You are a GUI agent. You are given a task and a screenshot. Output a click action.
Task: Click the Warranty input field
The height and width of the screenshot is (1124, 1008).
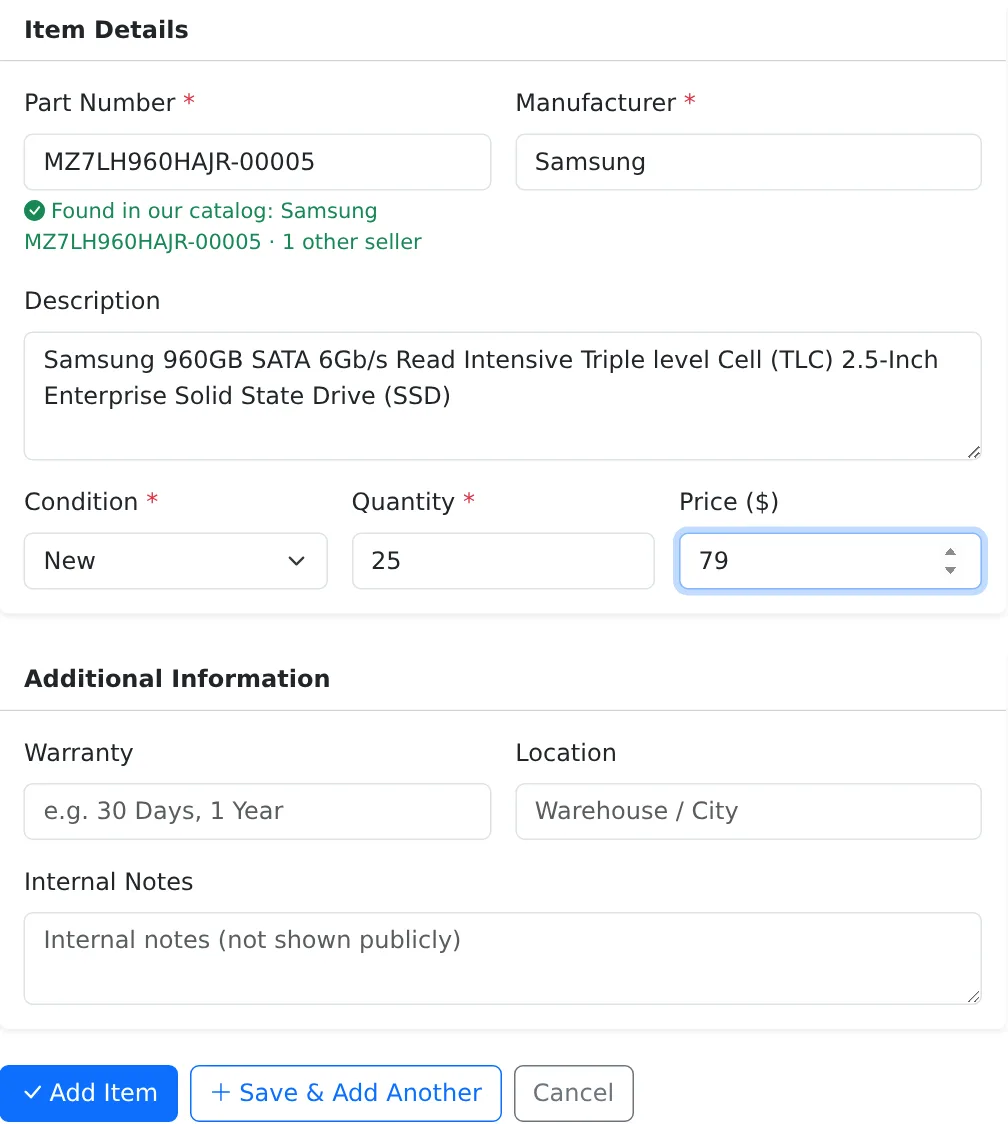[257, 811]
